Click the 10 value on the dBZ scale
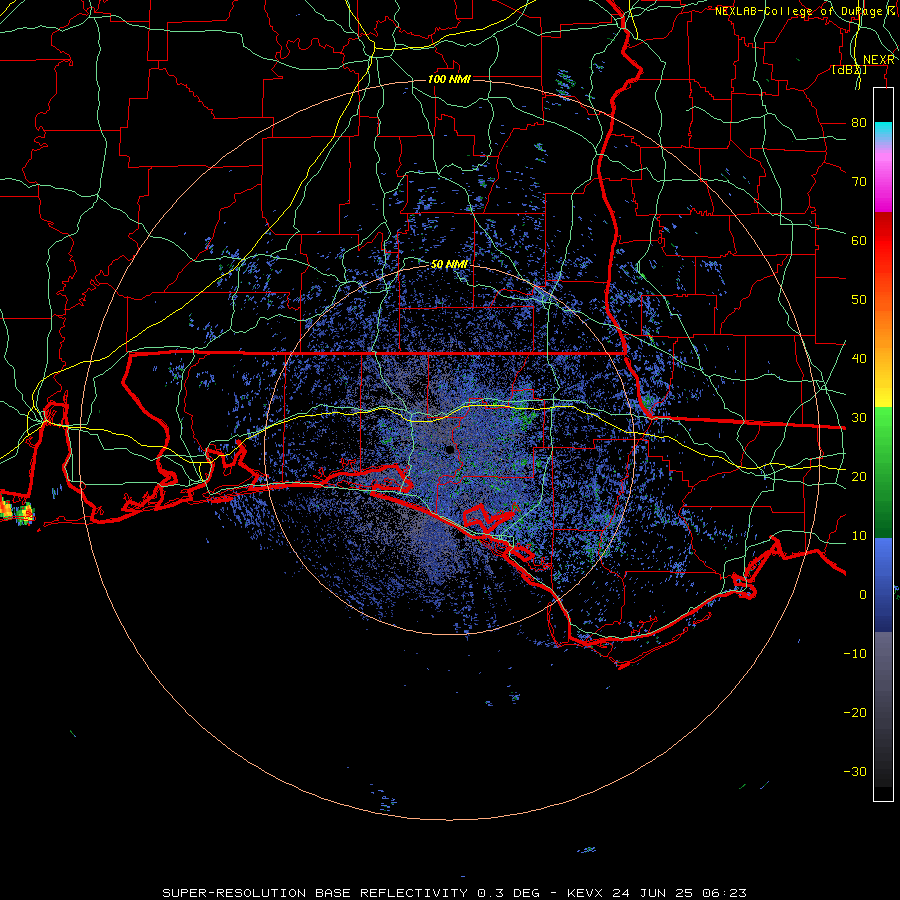900x900 pixels. [859, 536]
